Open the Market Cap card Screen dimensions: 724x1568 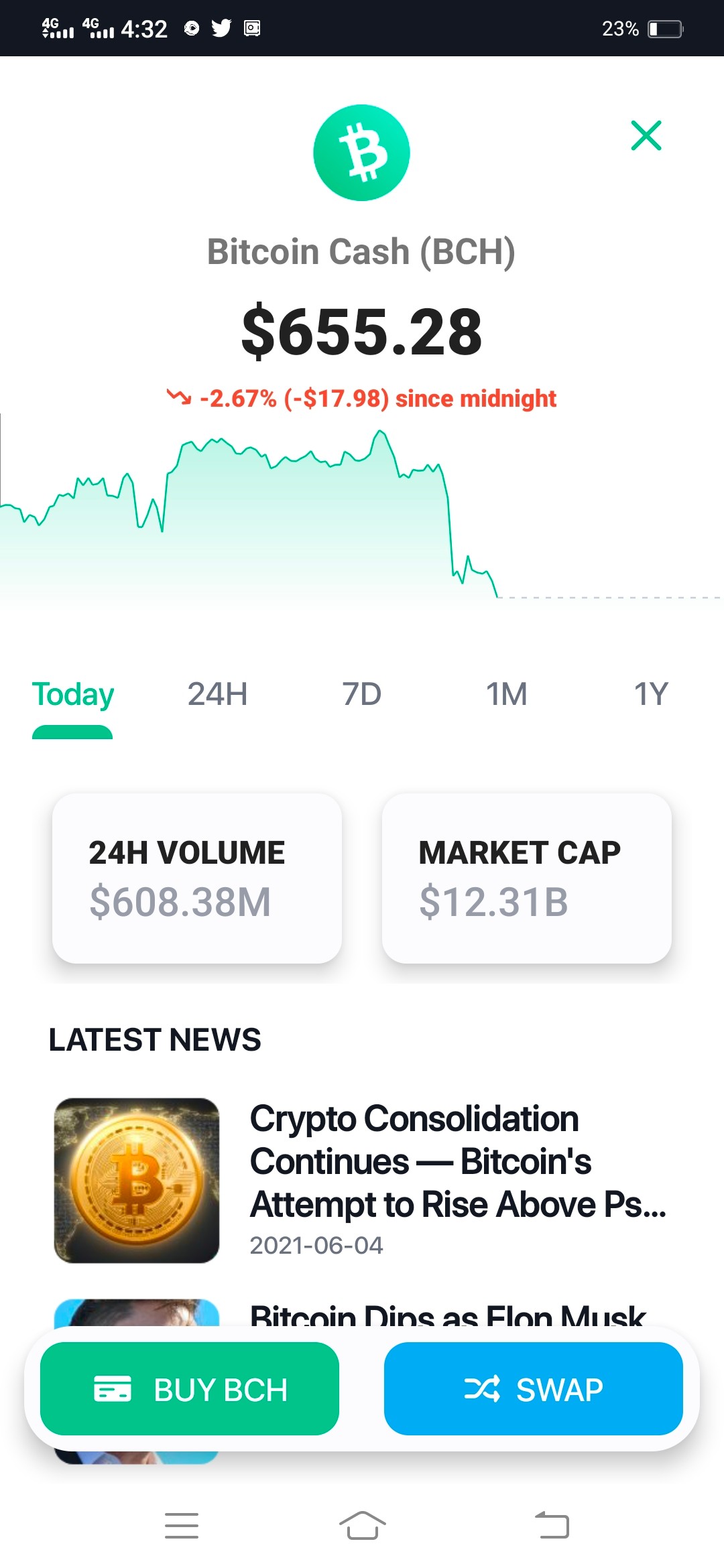click(x=527, y=878)
